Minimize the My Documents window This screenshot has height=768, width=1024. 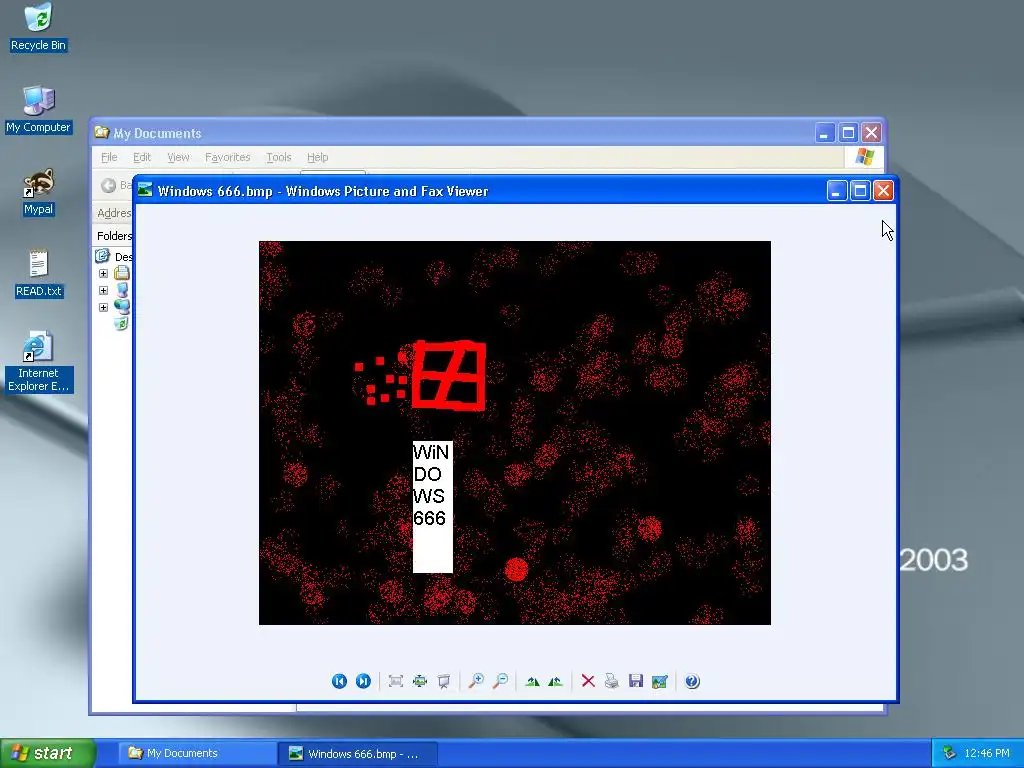825,133
